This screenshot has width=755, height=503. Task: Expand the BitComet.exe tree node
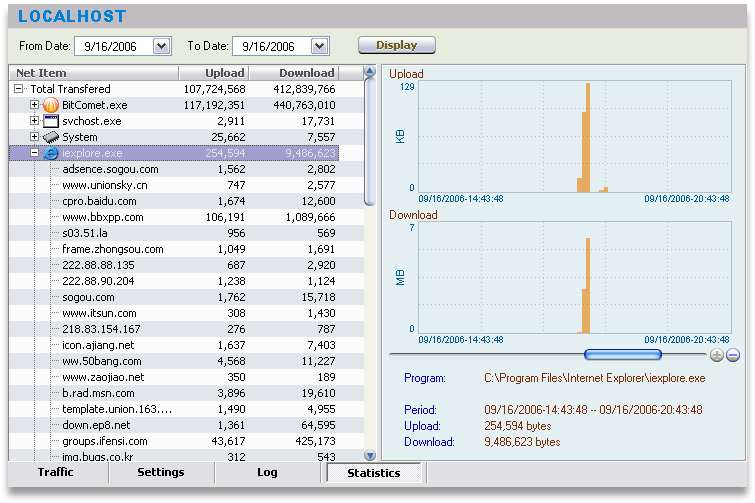(34, 104)
